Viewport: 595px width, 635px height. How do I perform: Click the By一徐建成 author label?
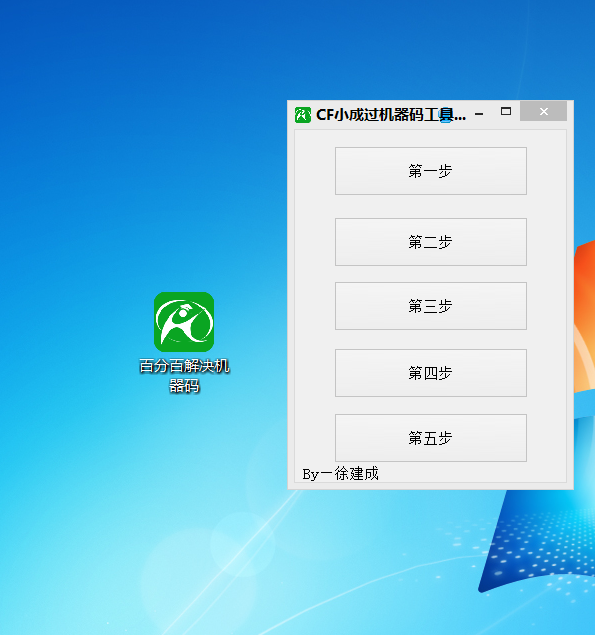point(340,473)
